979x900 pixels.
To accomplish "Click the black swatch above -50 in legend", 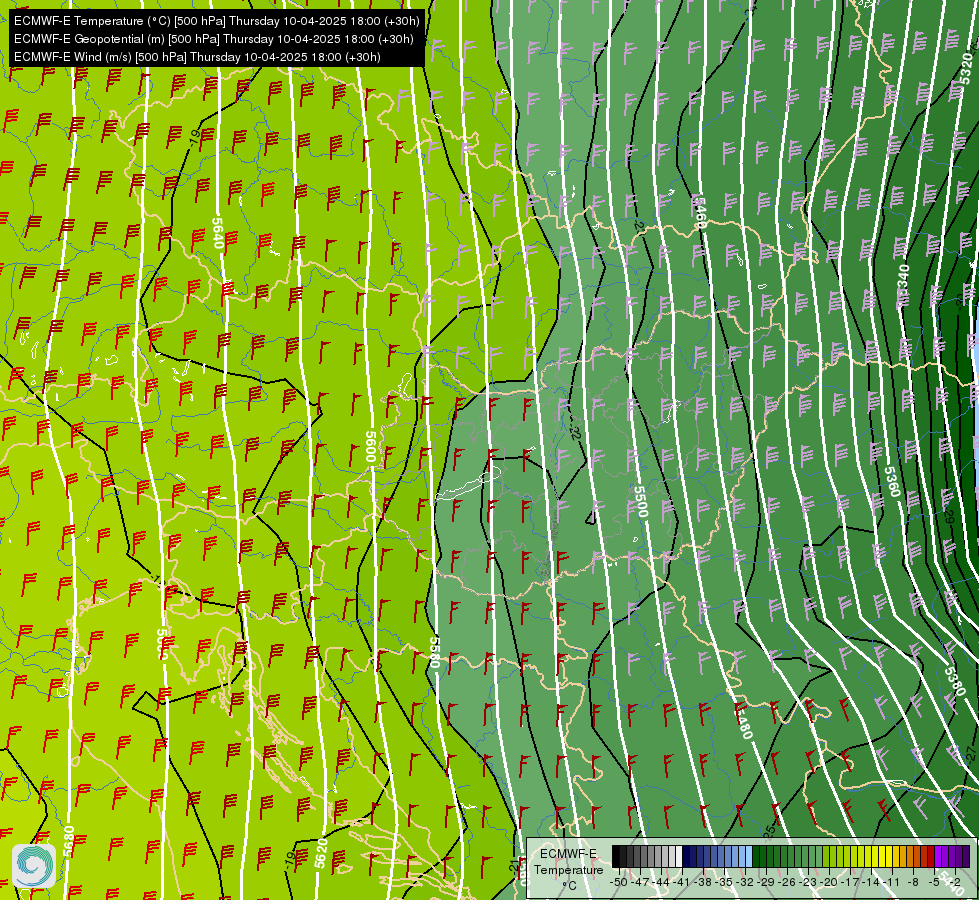I will click(x=616, y=856).
